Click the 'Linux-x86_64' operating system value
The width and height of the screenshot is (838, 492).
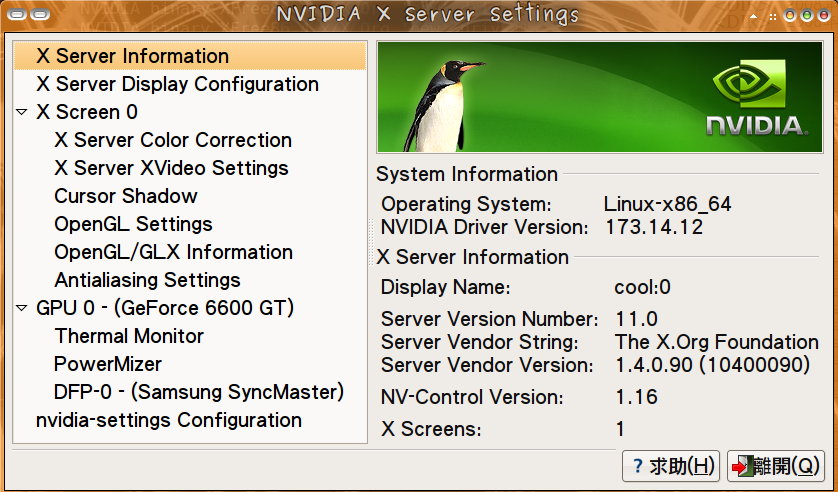coord(668,205)
